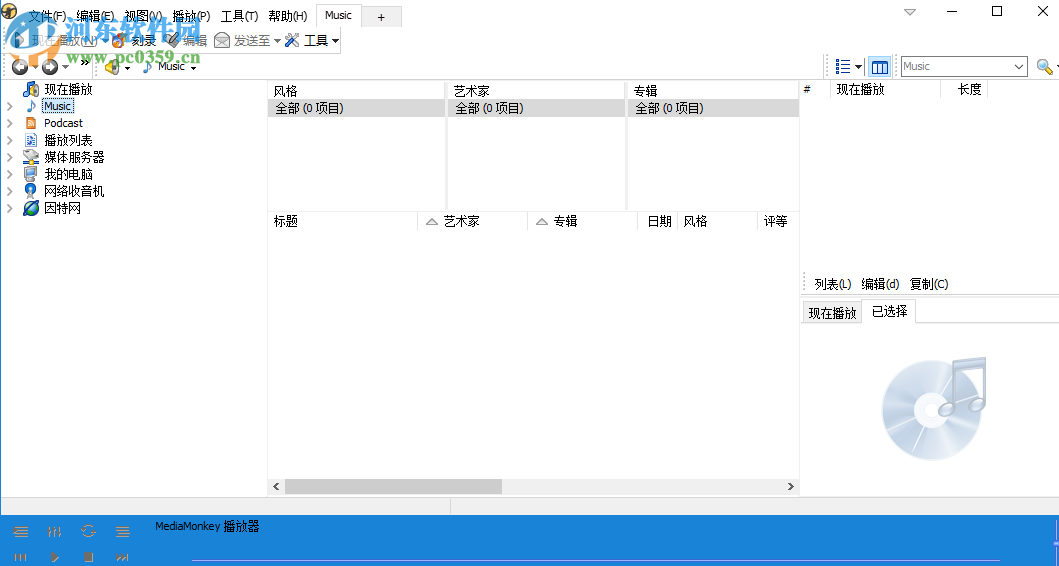The height and width of the screenshot is (566, 1059).
Task: Sort track list by 日期 column
Action: (x=658, y=221)
